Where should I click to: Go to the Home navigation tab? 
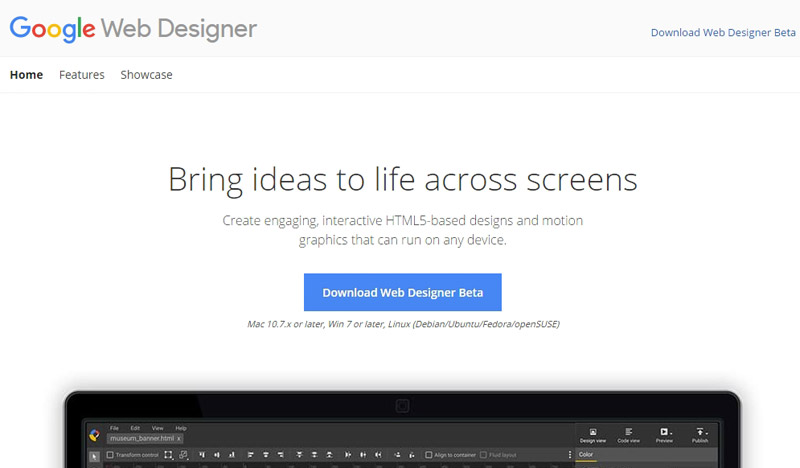27,75
